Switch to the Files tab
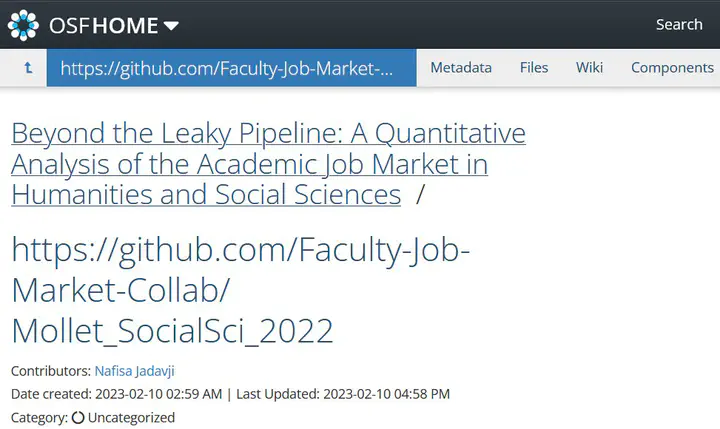 [534, 68]
